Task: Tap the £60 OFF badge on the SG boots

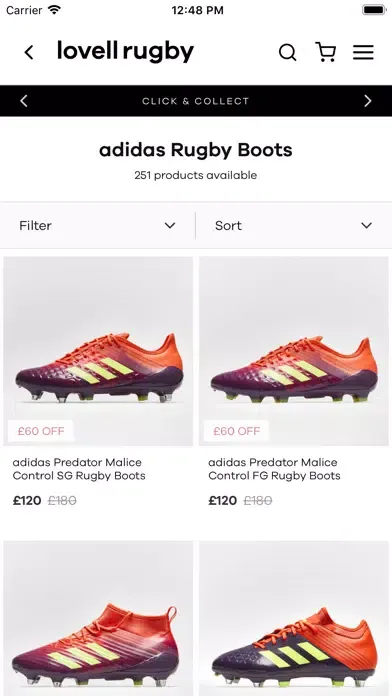Action: pyautogui.click(x=41, y=431)
